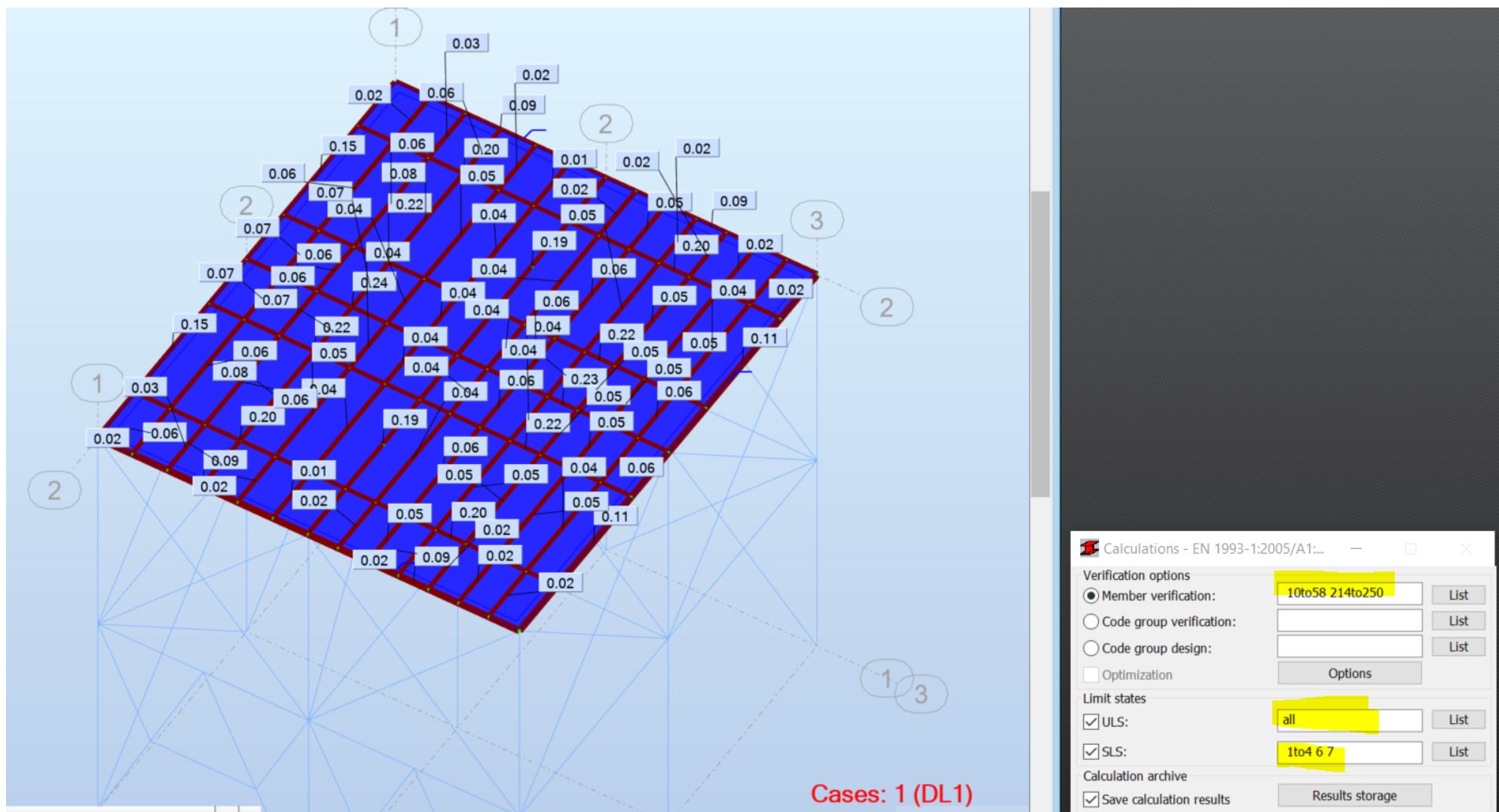Click the field containing '10to58 214to250'
This screenshot has height=812, width=1499.
[1349, 594]
